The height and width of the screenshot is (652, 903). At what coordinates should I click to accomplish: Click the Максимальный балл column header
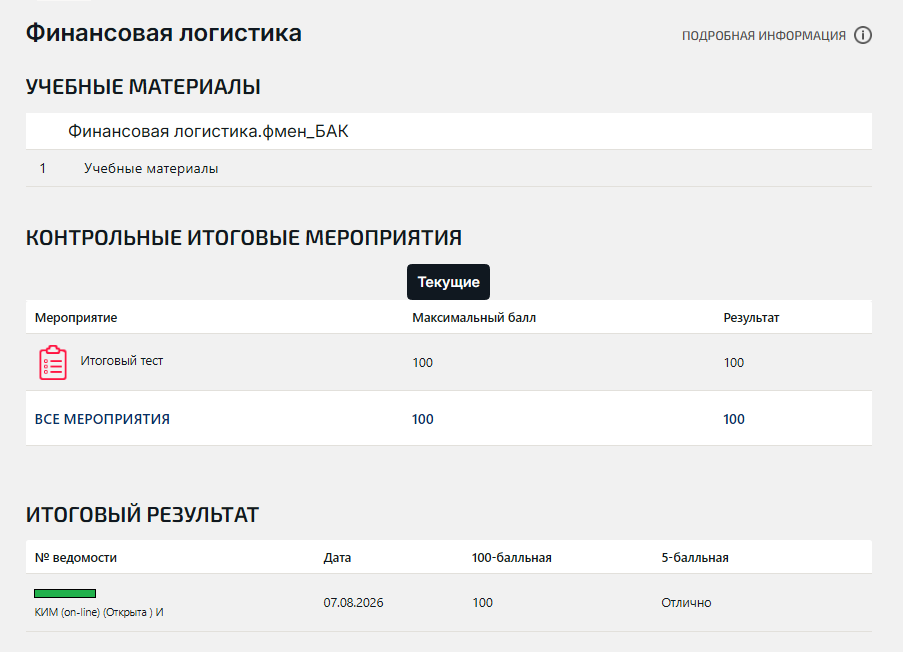pos(474,317)
